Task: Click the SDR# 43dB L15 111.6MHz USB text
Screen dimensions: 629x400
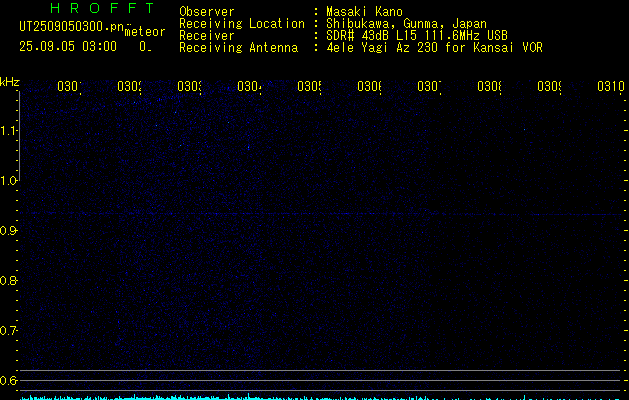Action: pos(417,36)
